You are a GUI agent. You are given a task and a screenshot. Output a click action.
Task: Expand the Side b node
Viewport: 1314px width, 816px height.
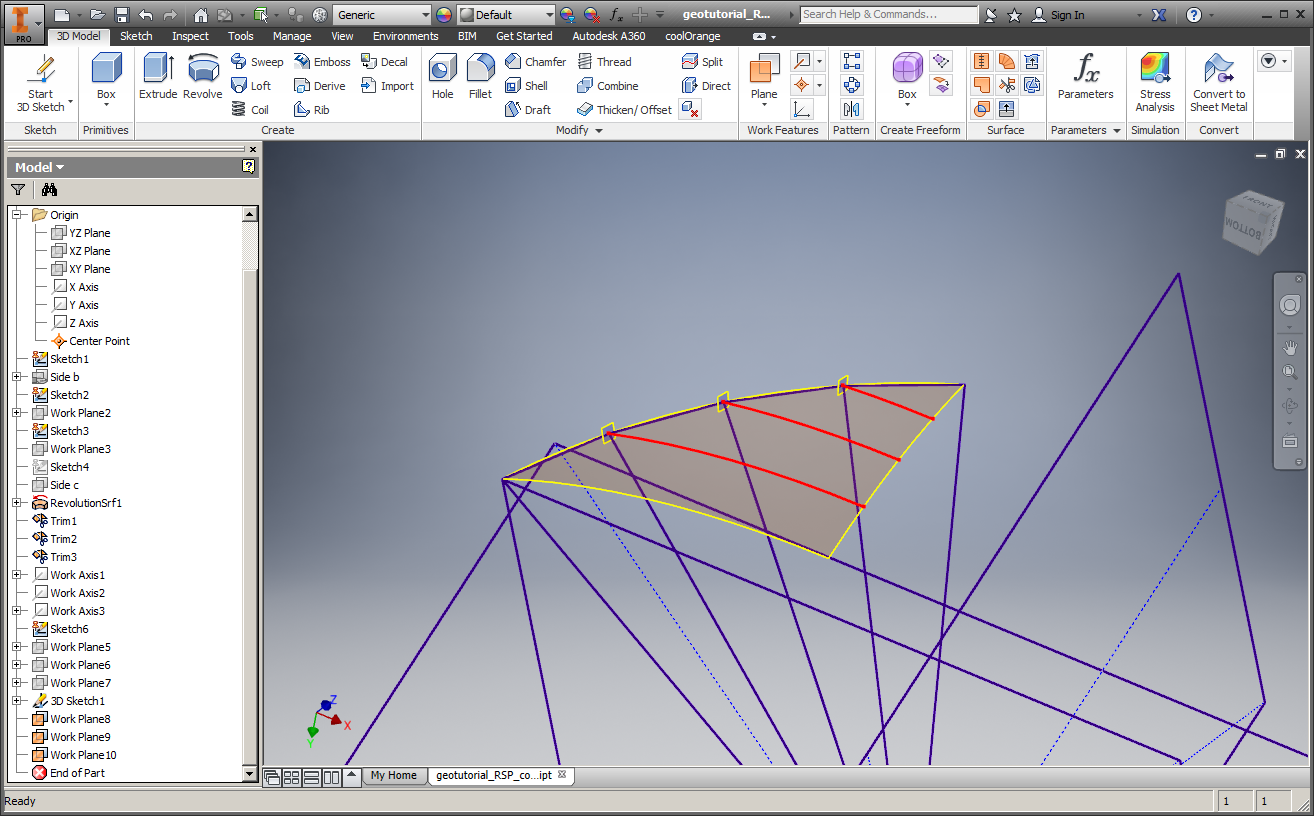pyautogui.click(x=17, y=377)
